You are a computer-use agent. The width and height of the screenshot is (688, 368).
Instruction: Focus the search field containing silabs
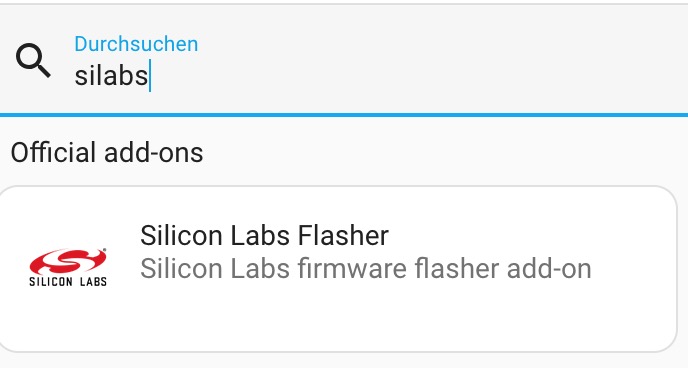click(x=344, y=60)
